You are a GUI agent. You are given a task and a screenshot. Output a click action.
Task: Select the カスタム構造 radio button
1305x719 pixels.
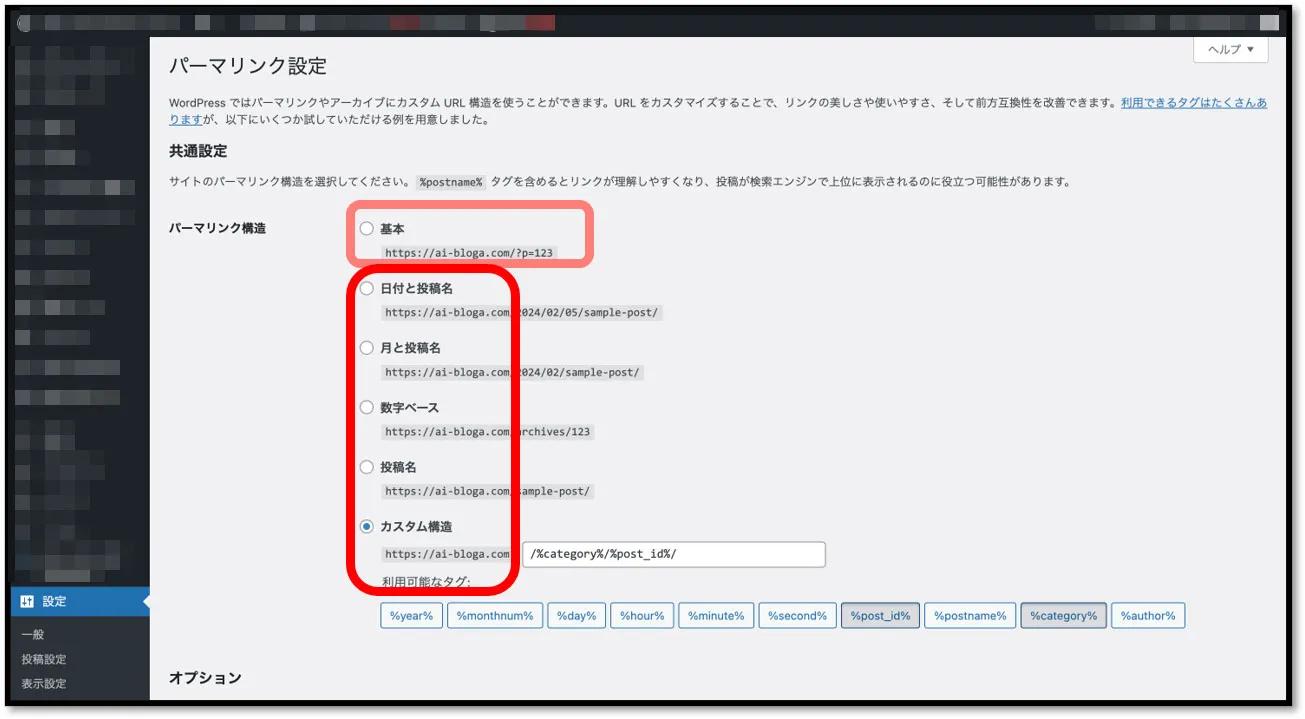[367, 527]
